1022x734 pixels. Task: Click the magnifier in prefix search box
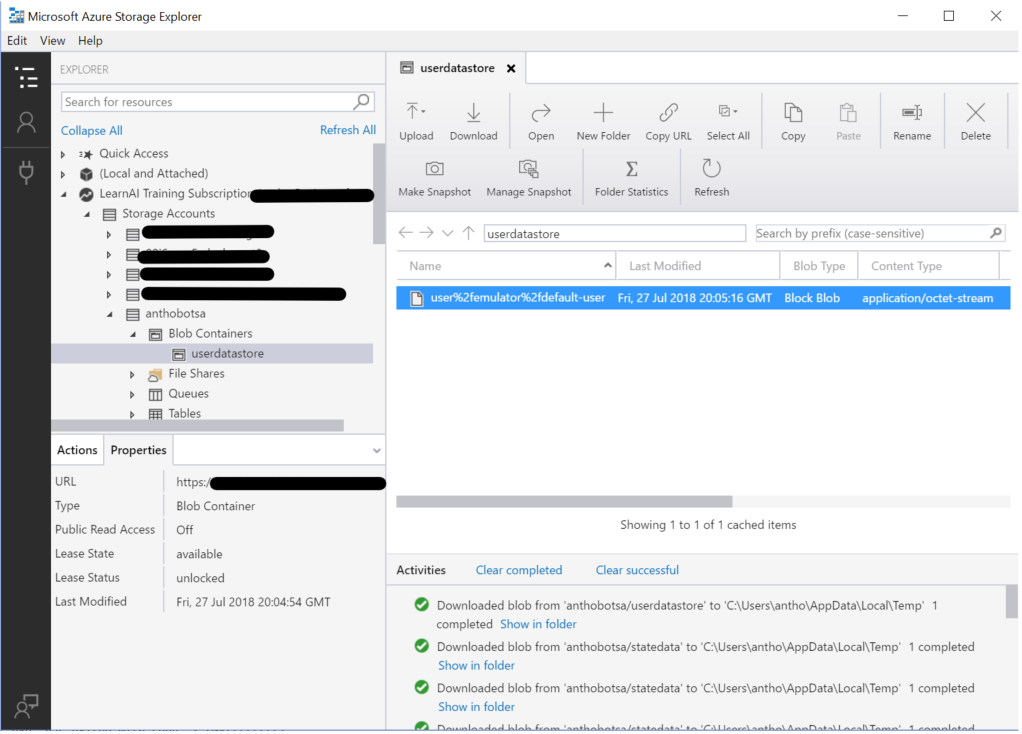coord(995,233)
